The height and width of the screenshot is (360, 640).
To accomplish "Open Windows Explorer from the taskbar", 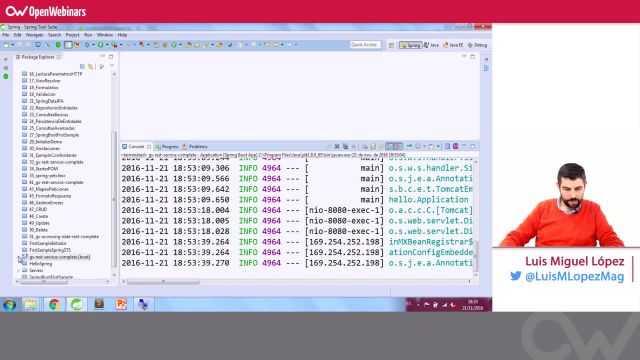I will 31,304.
